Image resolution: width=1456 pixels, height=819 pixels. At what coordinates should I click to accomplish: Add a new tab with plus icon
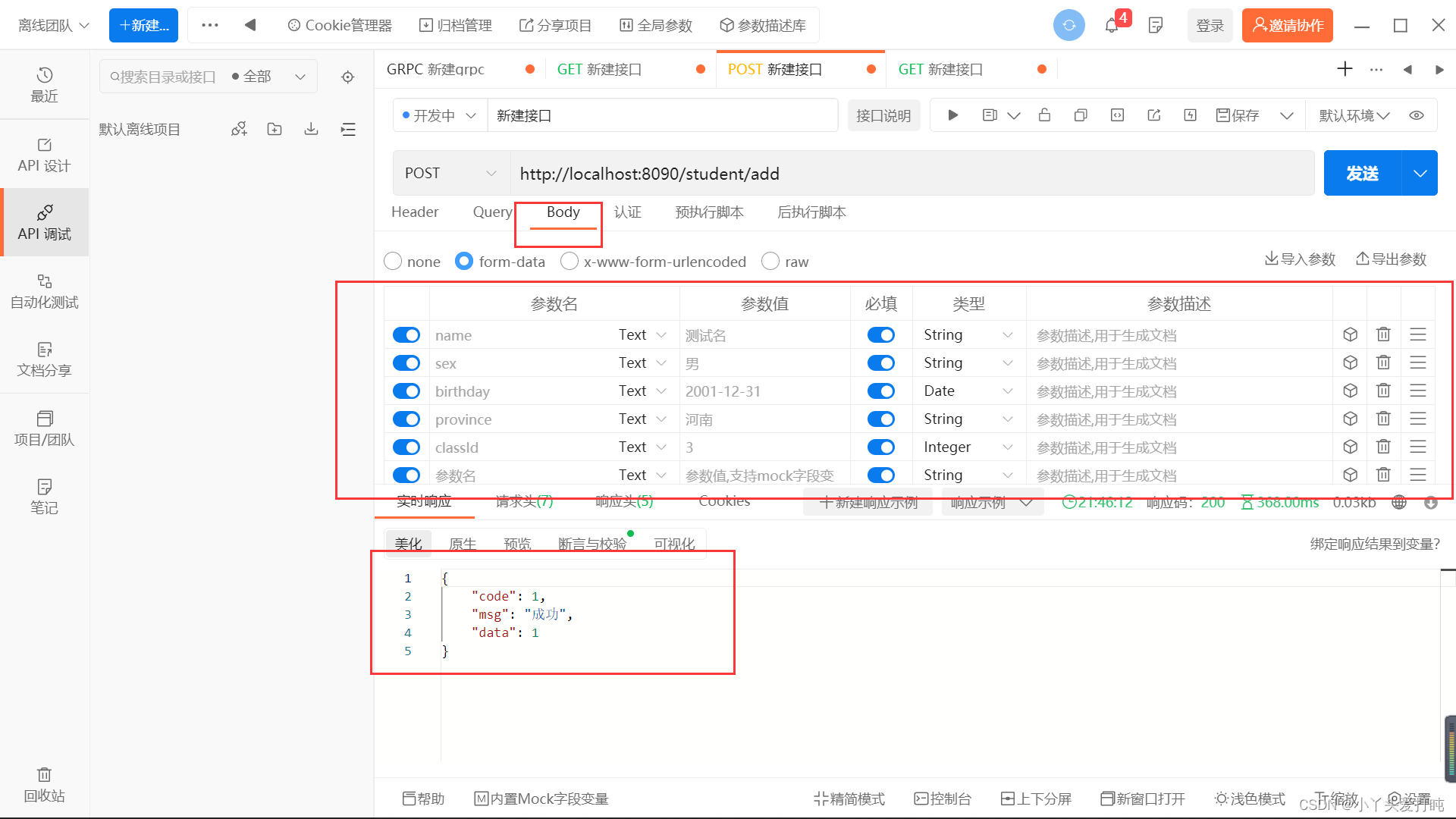tap(1345, 69)
